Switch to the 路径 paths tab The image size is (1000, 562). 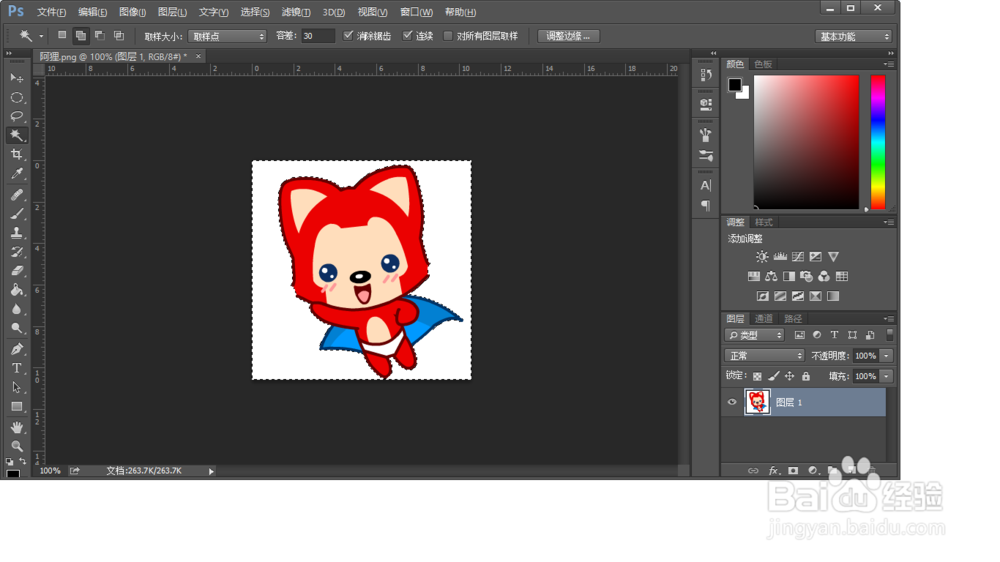point(793,318)
